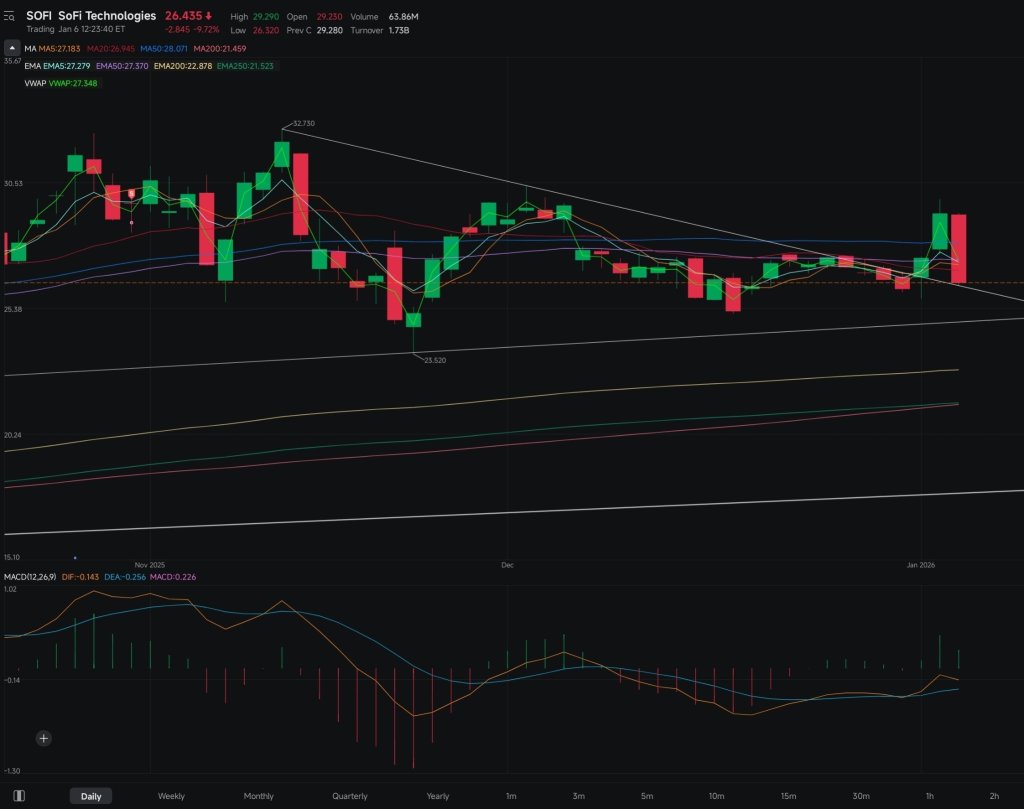Choose the 1m interval
The width and height of the screenshot is (1024, 809).
pos(511,796)
